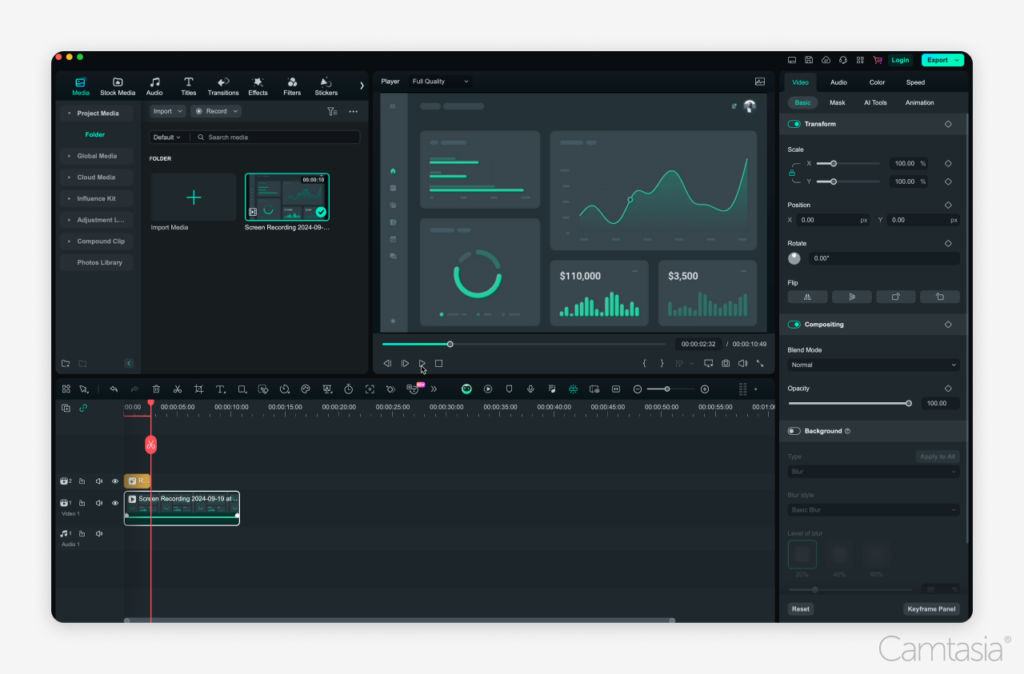The height and width of the screenshot is (674, 1024).
Task: Switch to the Audio properties tab
Action: 839,83
